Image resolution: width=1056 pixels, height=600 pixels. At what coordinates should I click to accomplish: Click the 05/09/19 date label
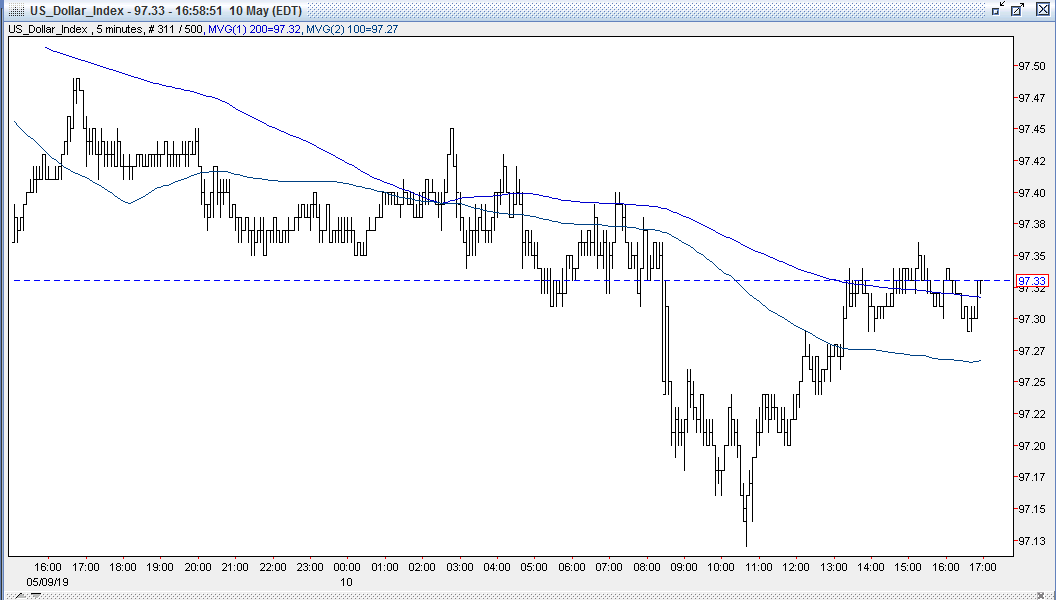click(x=46, y=581)
